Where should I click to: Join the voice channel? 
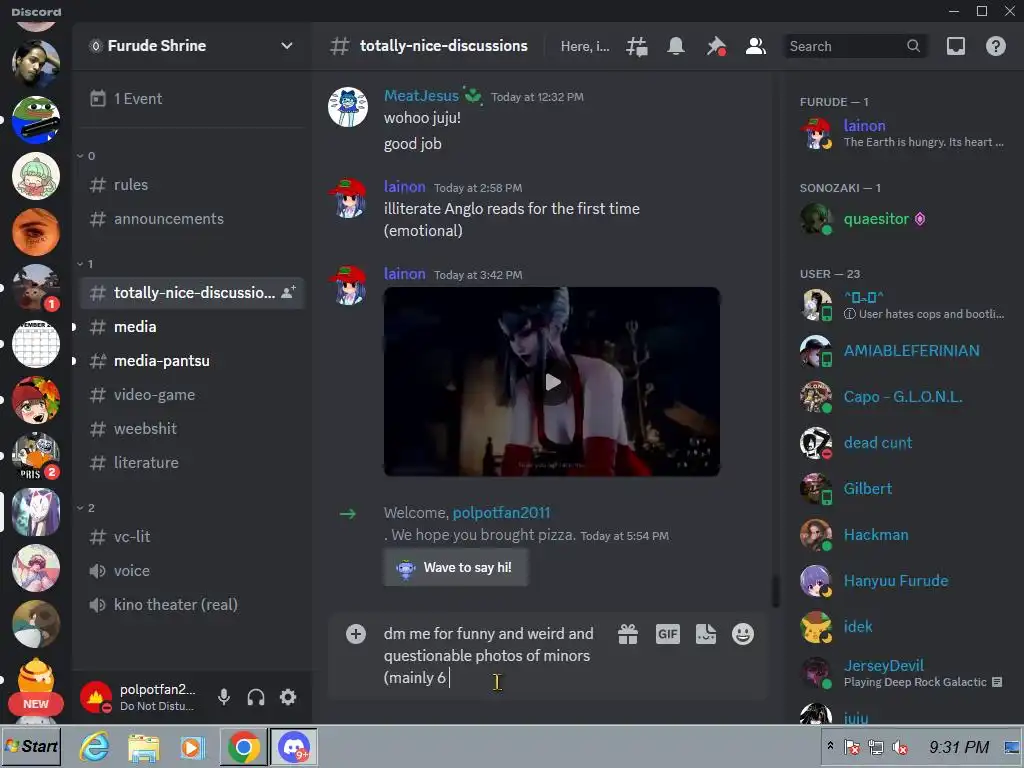[191, 571]
